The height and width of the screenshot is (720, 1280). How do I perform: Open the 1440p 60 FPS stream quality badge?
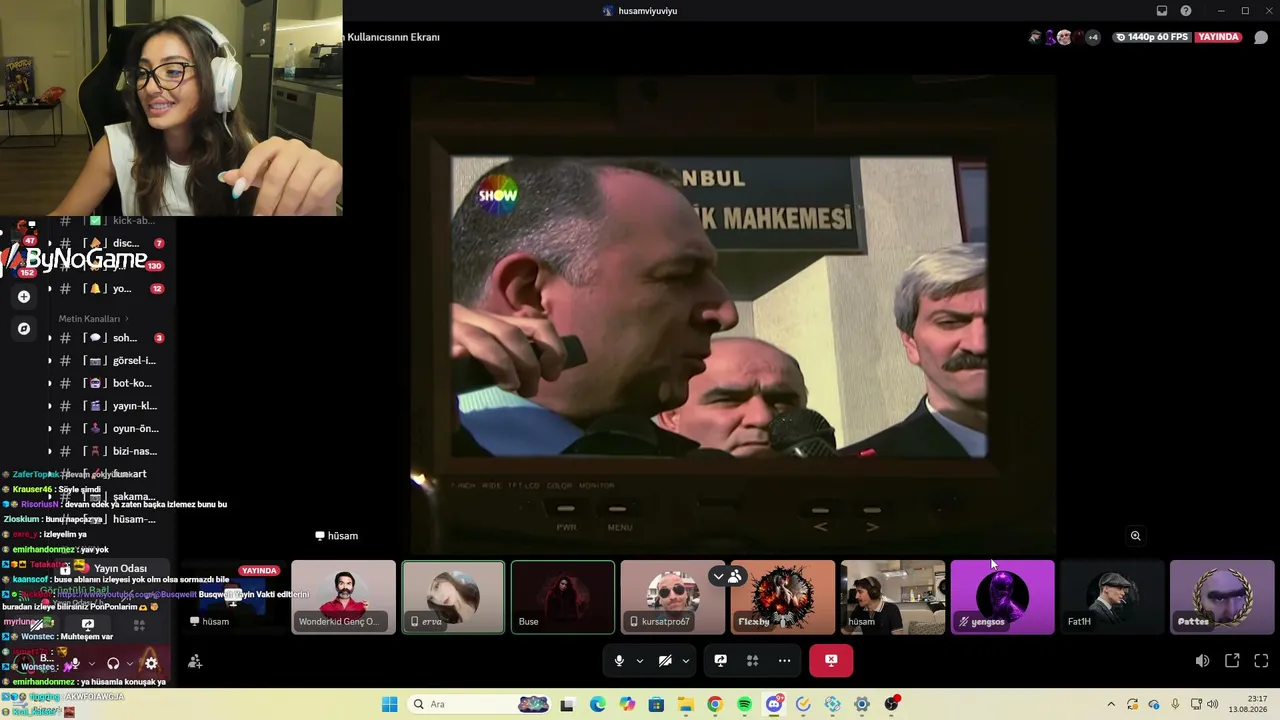tap(1151, 37)
